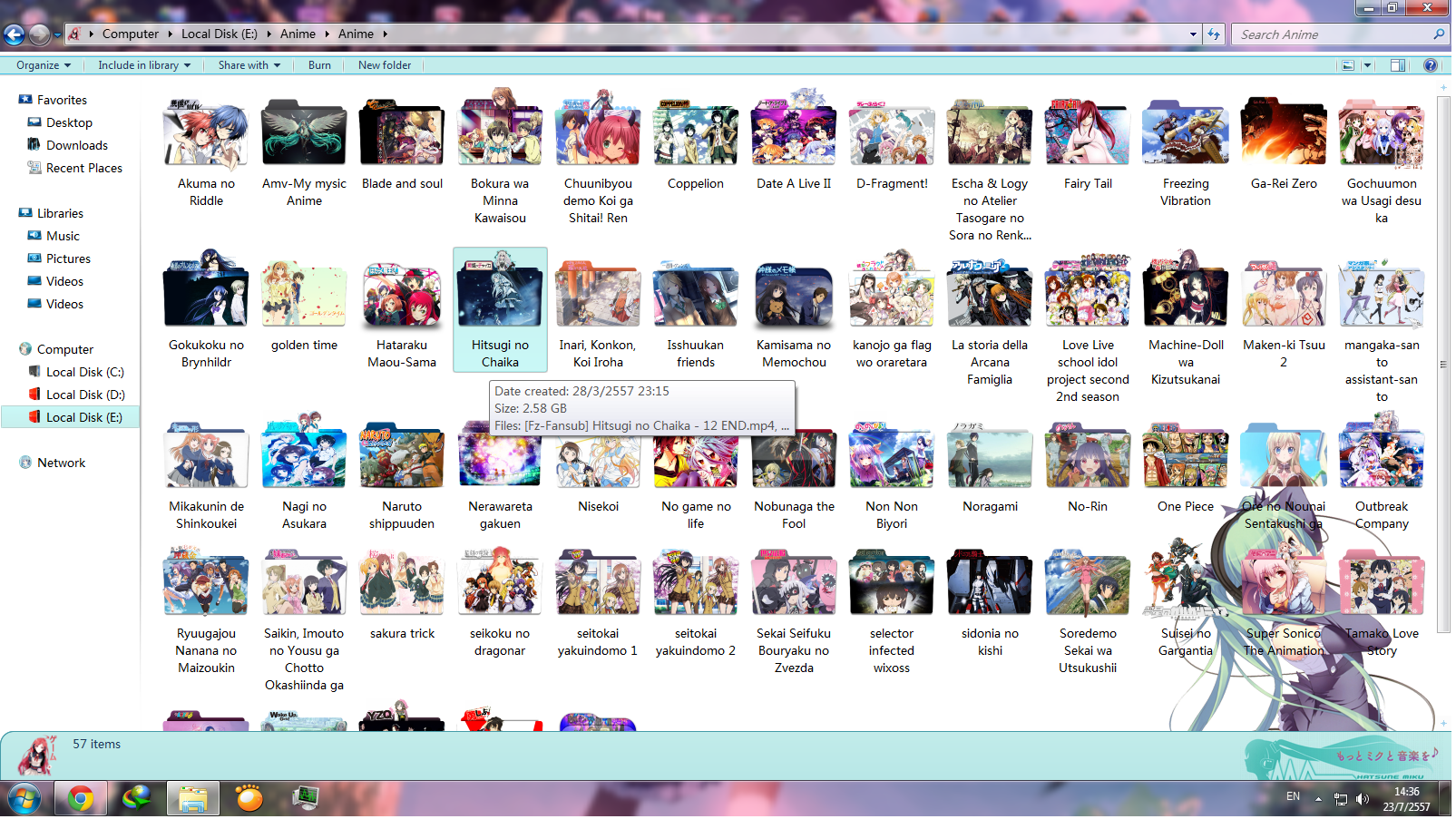This screenshot has height=819, width=1456.
Task: Click Local Disk (E:) in the breadcrumb
Action: click(x=220, y=34)
